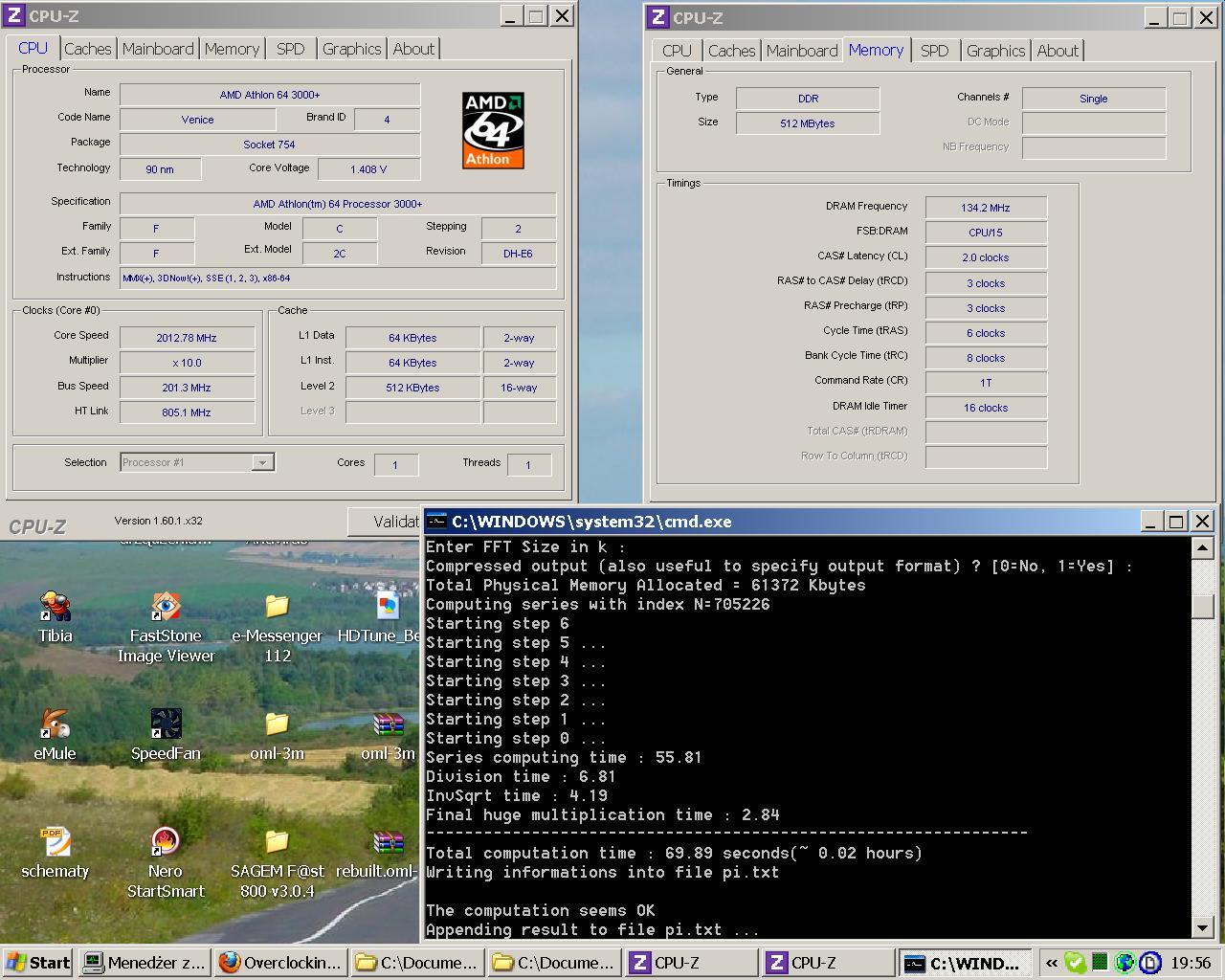Viewport: 1225px width, 980px height.
Task: Click the globe network tray icon
Action: click(x=1125, y=963)
